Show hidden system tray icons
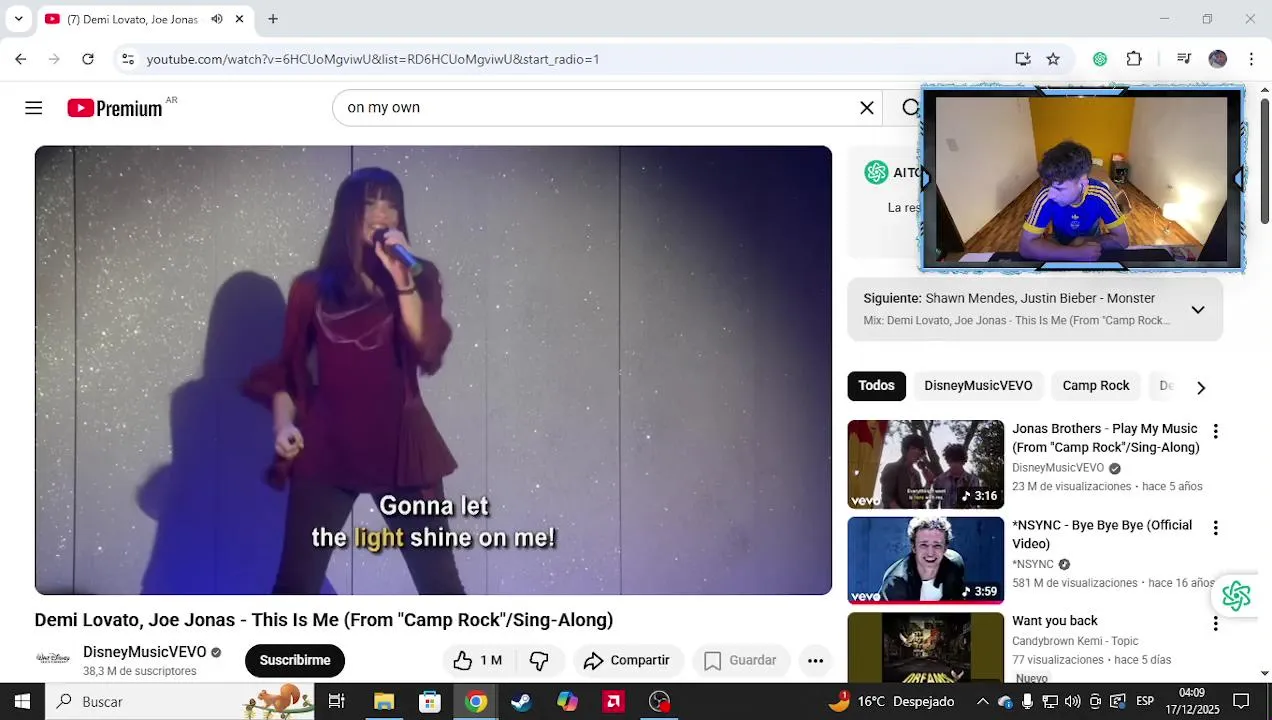This screenshot has height=720, width=1272. click(982, 702)
